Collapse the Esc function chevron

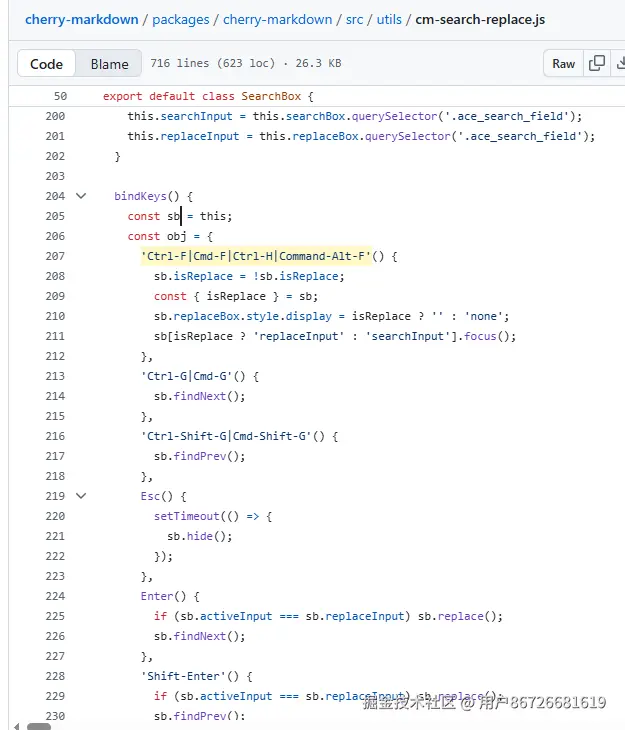click(81, 496)
